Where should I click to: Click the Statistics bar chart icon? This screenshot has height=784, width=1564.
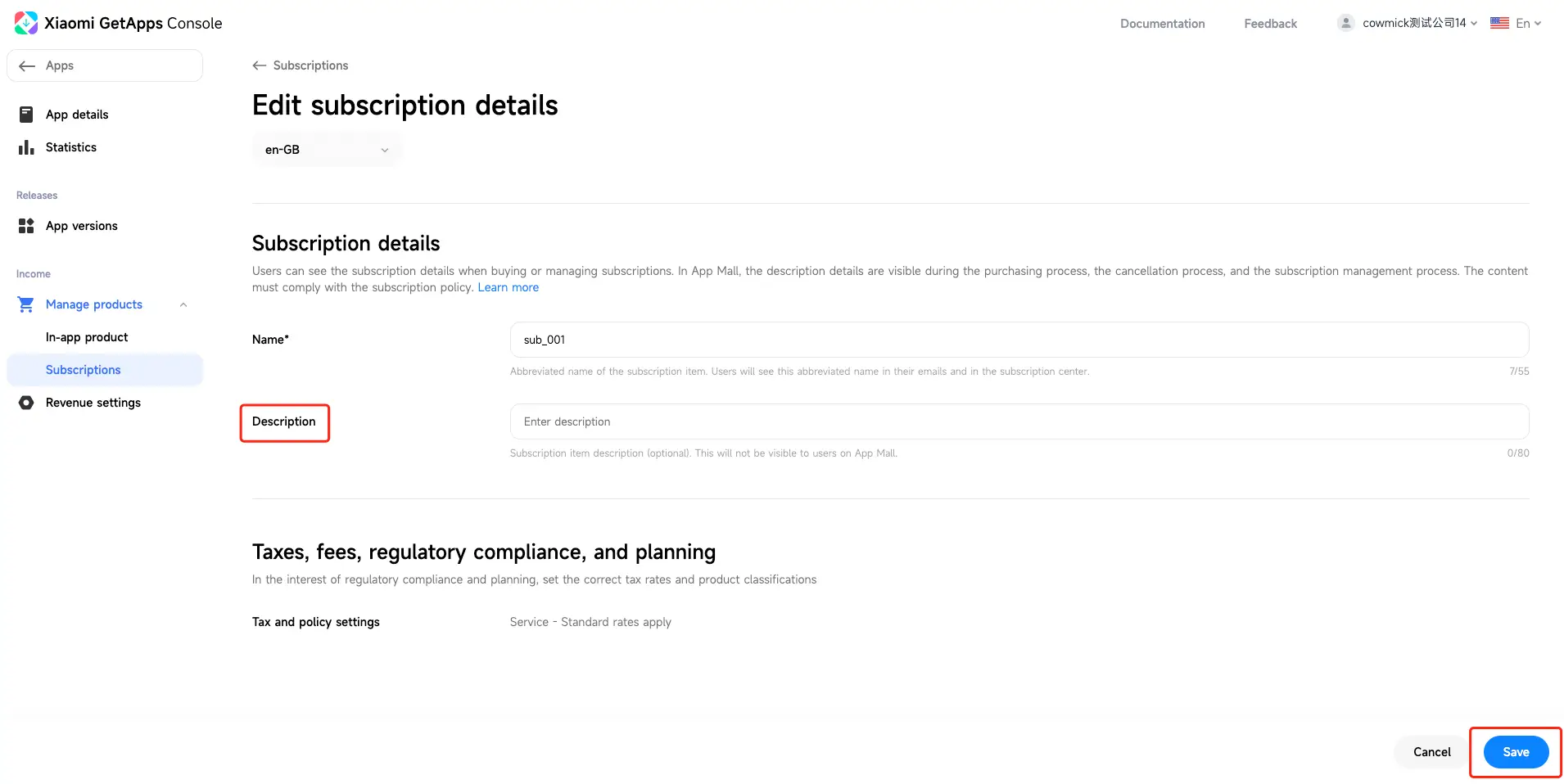click(26, 147)
